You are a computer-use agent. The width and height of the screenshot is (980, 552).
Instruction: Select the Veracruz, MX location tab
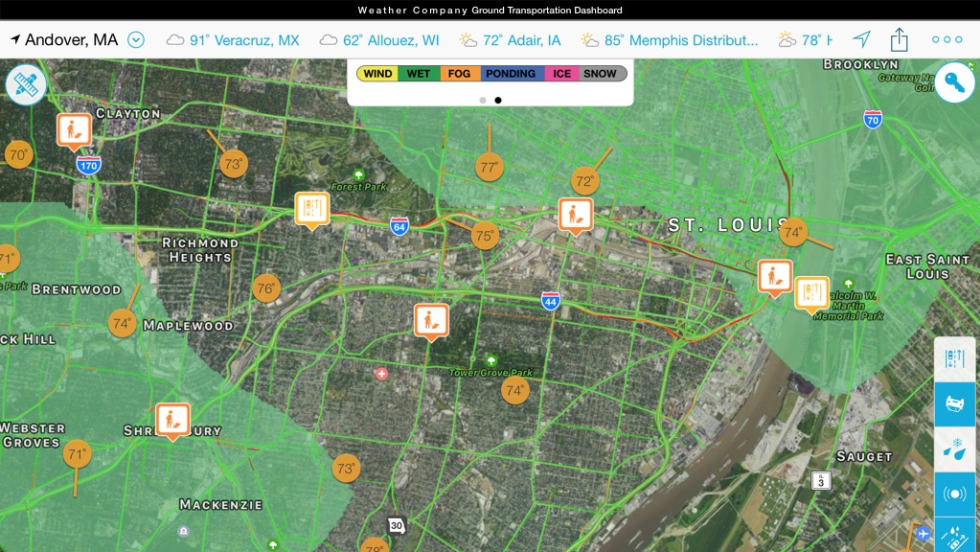233,40
